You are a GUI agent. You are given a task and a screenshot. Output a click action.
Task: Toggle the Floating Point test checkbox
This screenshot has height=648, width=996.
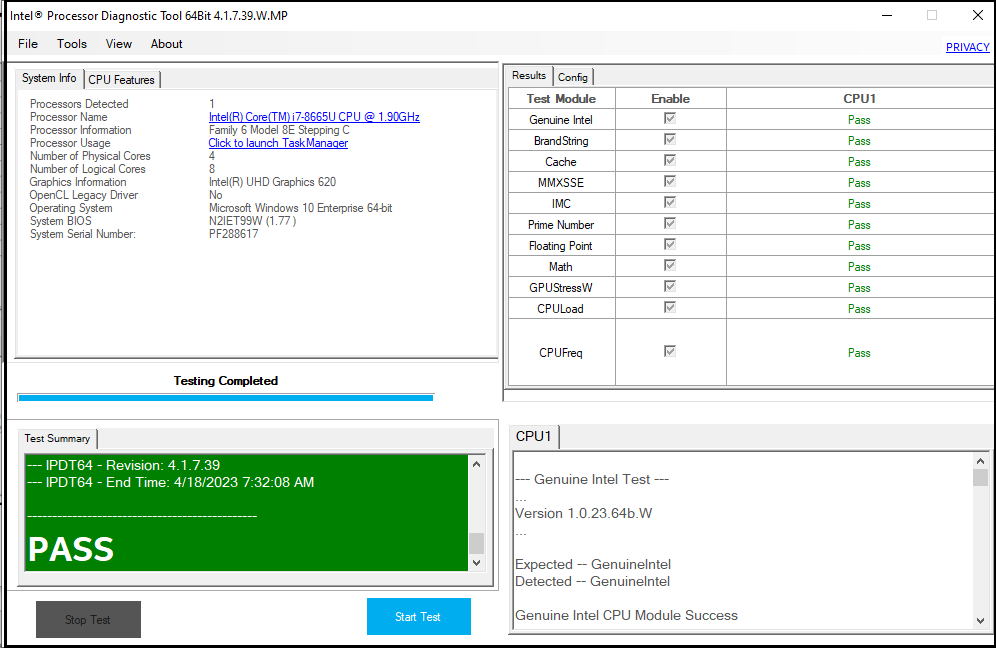click(x=670, y=244)
